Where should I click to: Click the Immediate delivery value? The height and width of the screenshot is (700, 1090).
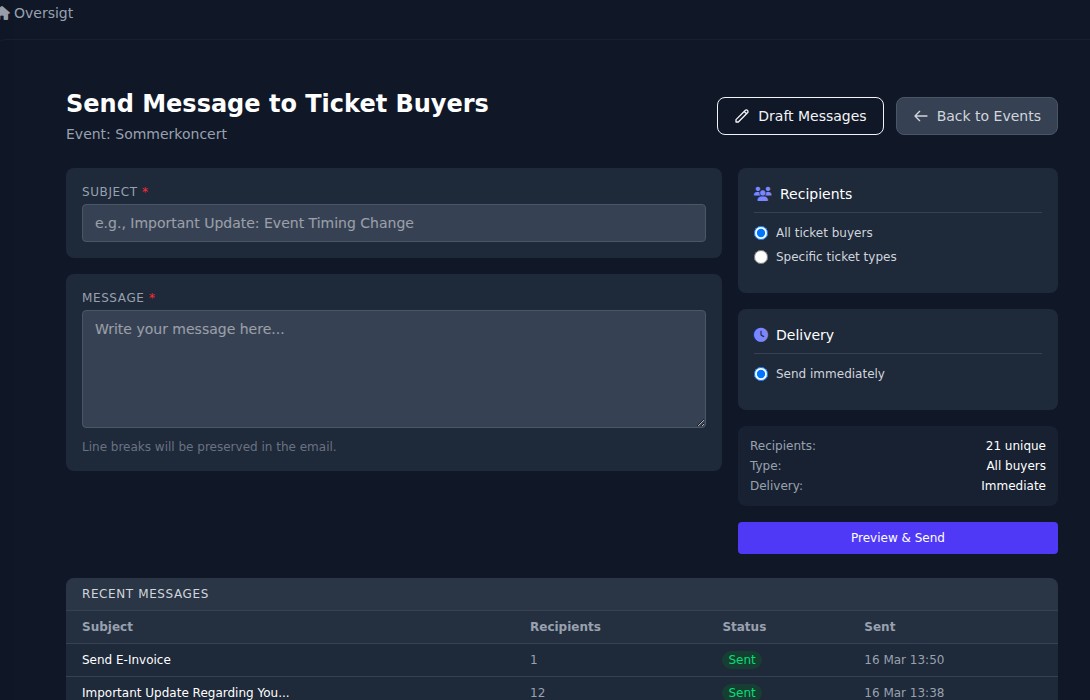[1013, 486]
